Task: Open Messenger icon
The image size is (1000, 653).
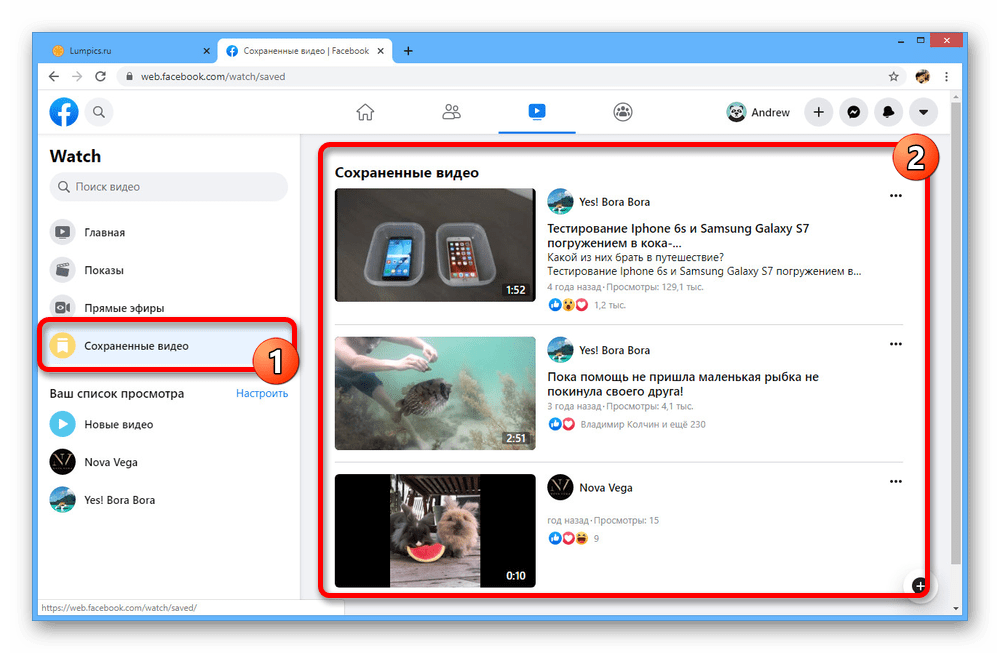Action: pos(853,112)
